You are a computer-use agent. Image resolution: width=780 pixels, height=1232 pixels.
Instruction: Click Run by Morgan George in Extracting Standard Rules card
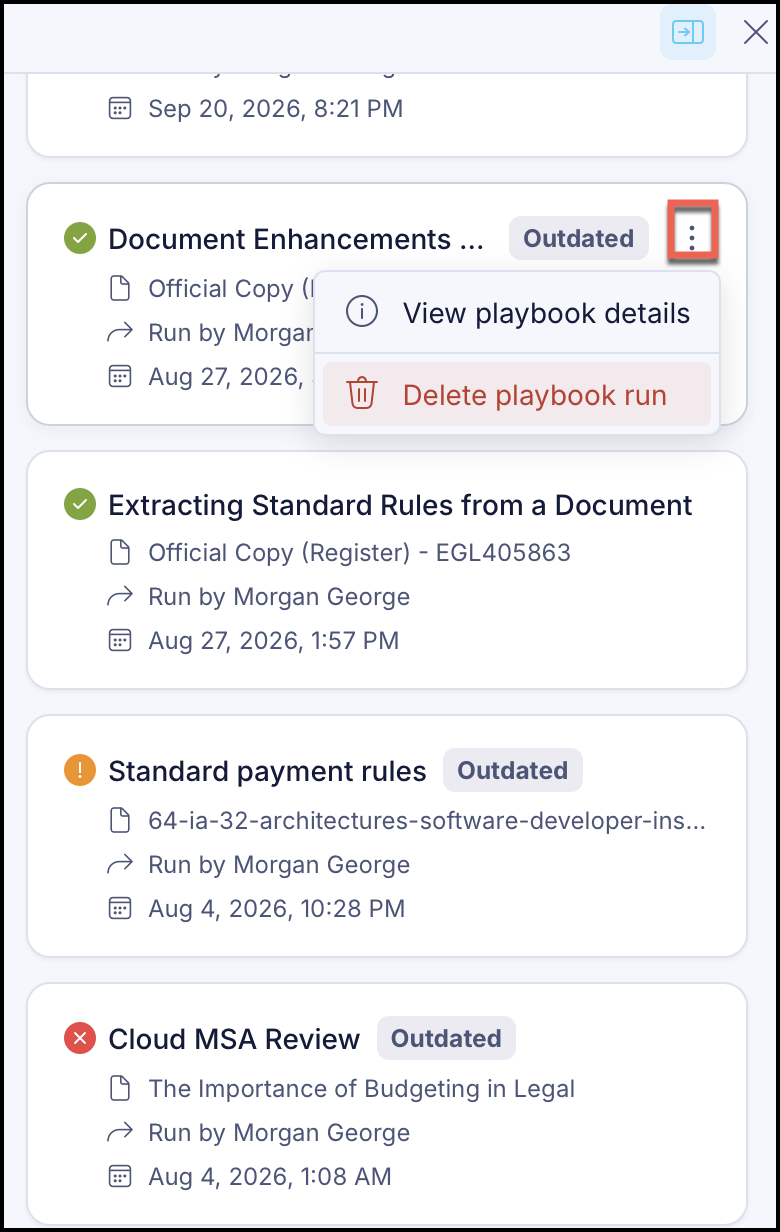(279, 597)
